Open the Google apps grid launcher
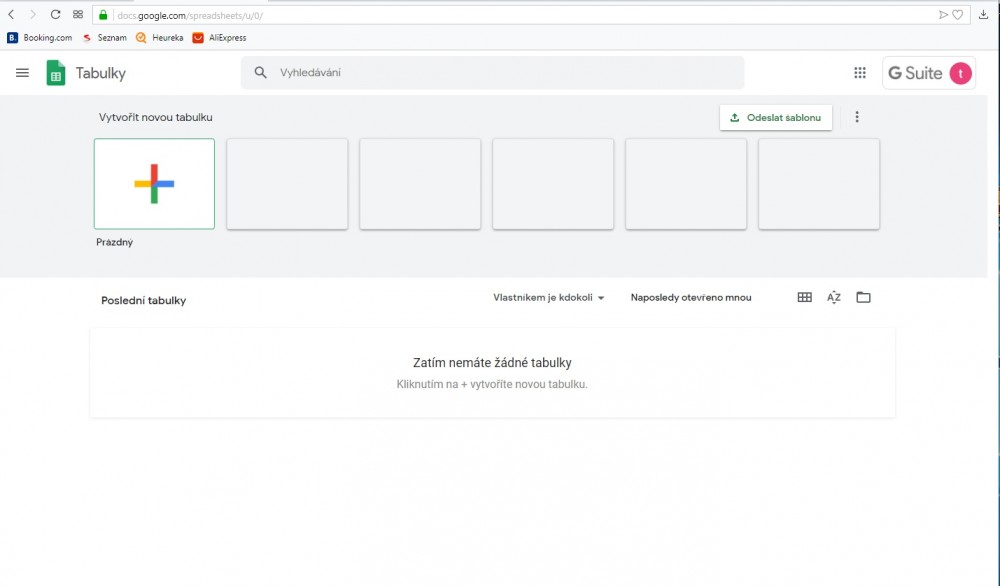 (x=859, y=73)
